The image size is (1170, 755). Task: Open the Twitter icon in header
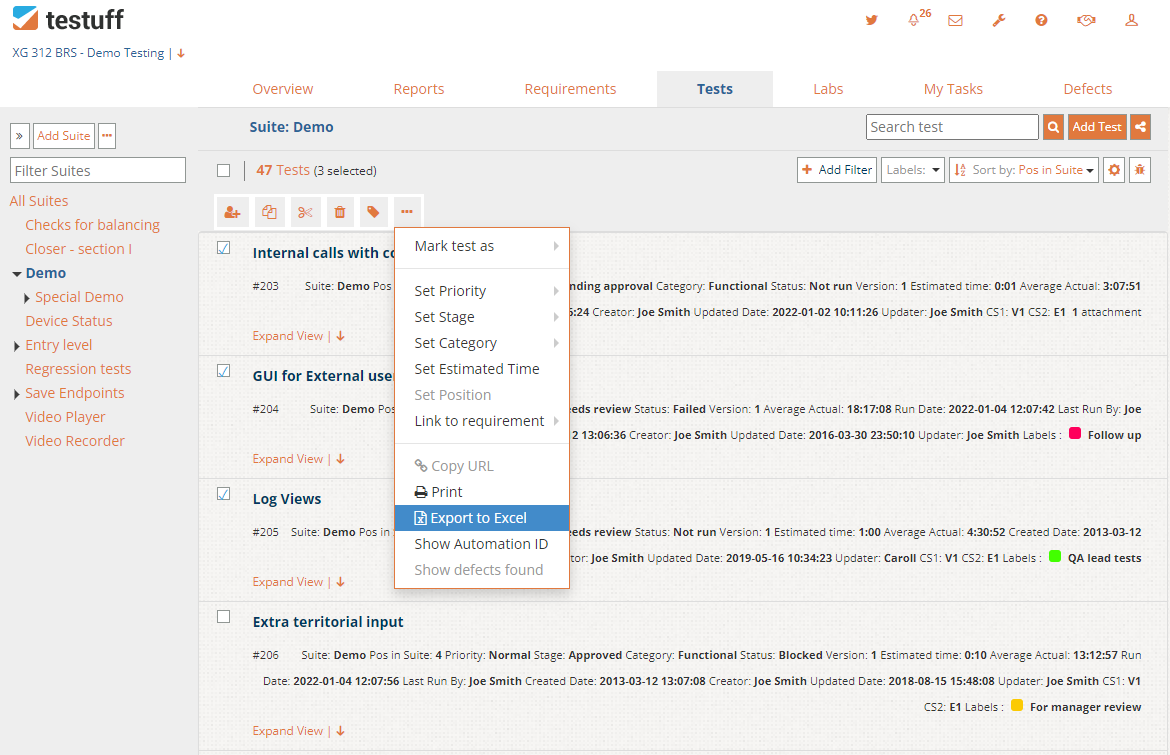(871, 20)
